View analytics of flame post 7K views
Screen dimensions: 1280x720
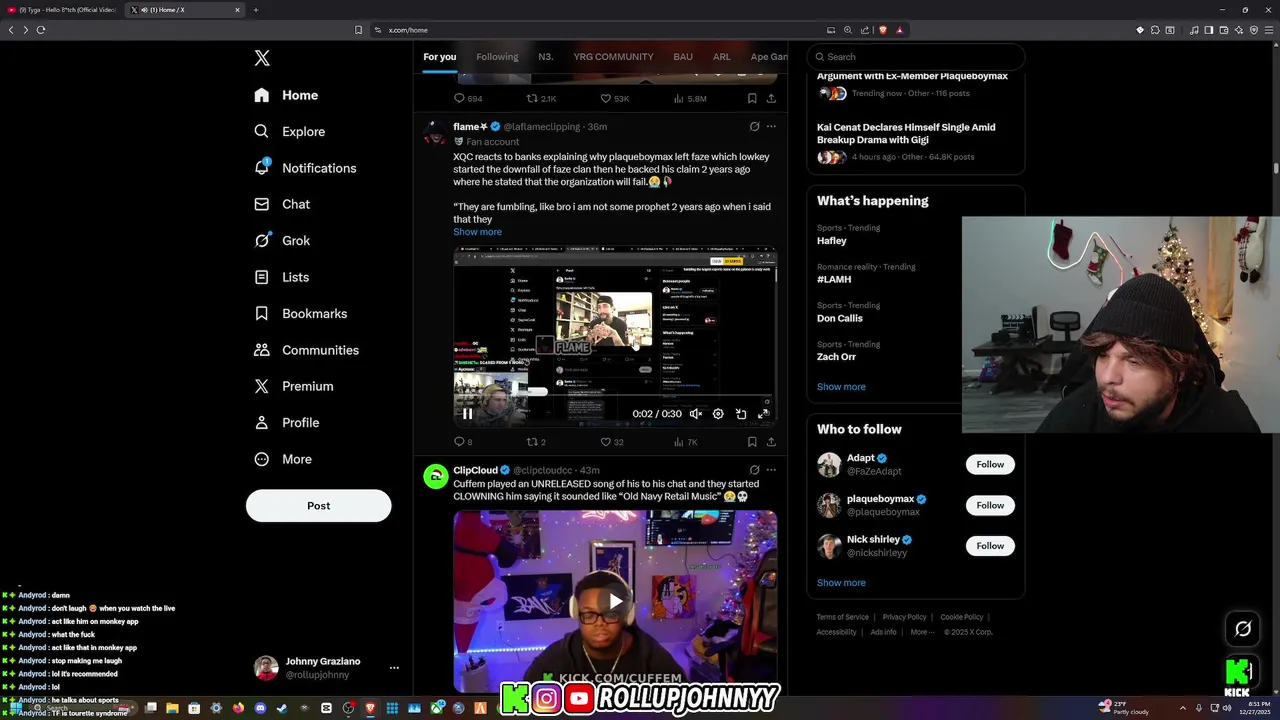tap(685, 442)
